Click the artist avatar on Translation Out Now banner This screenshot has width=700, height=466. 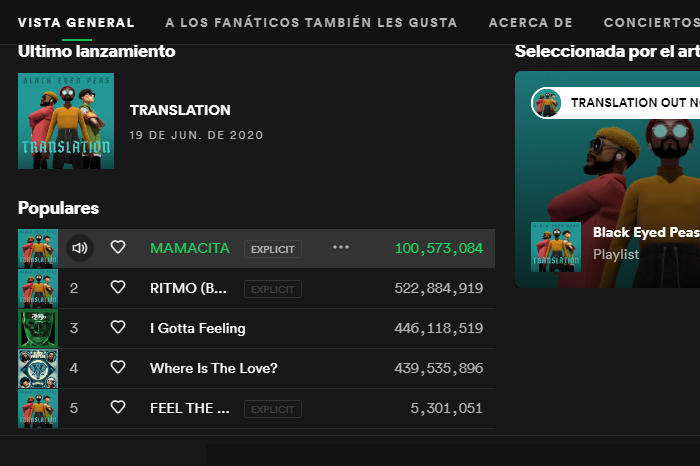(547, 103)
